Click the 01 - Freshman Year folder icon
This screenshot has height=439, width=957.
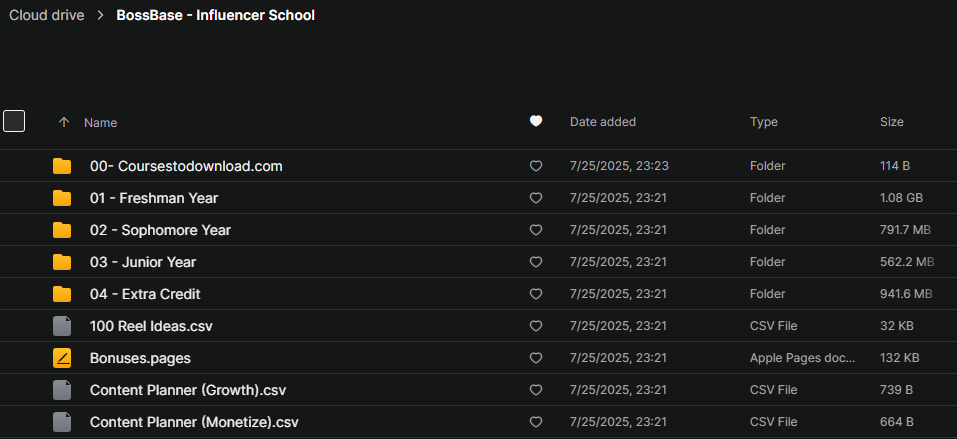click(x=62, y=198)
